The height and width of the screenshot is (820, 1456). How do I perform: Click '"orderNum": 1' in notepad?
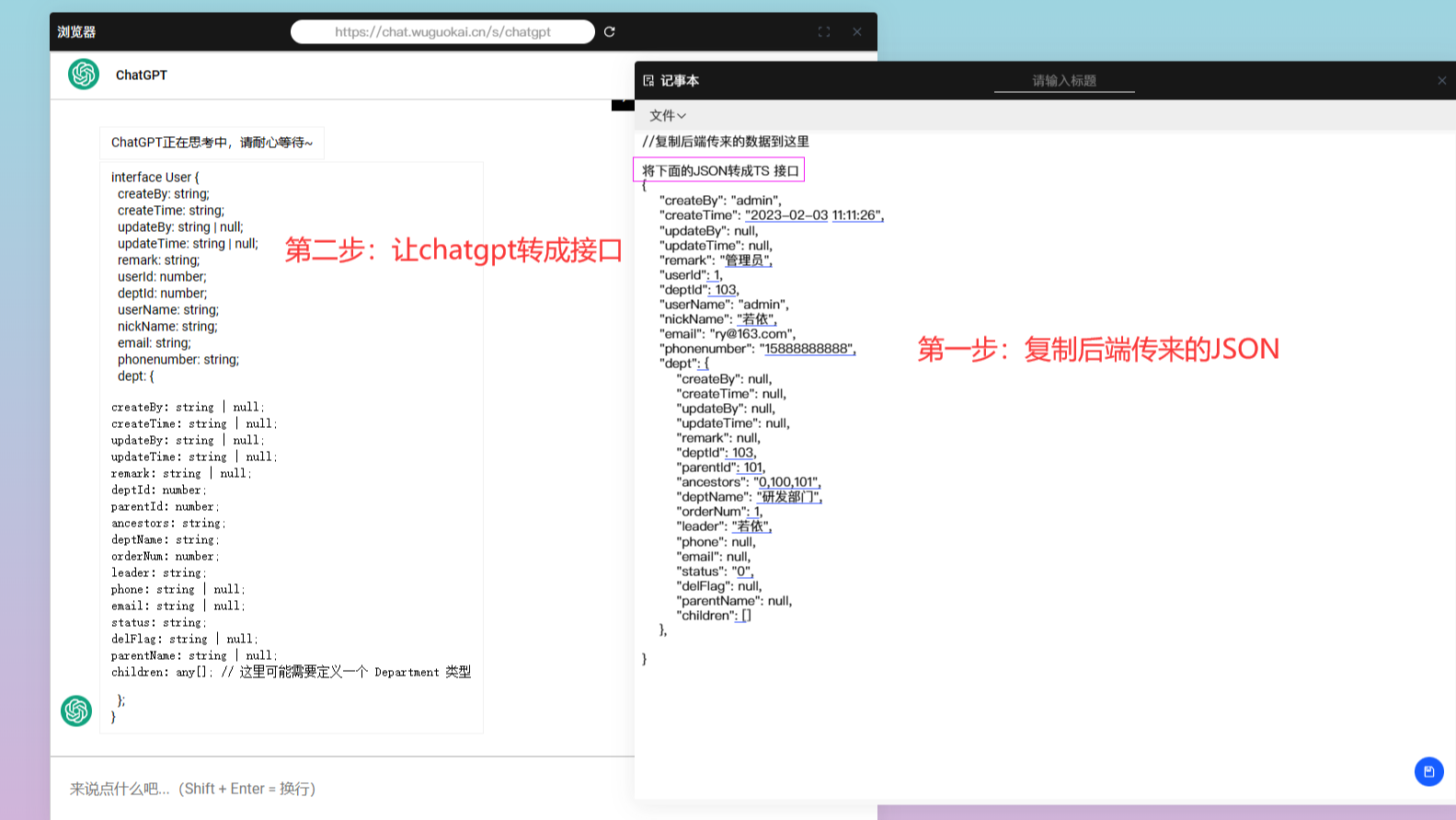pyautogui.click(x=720, y=511)
